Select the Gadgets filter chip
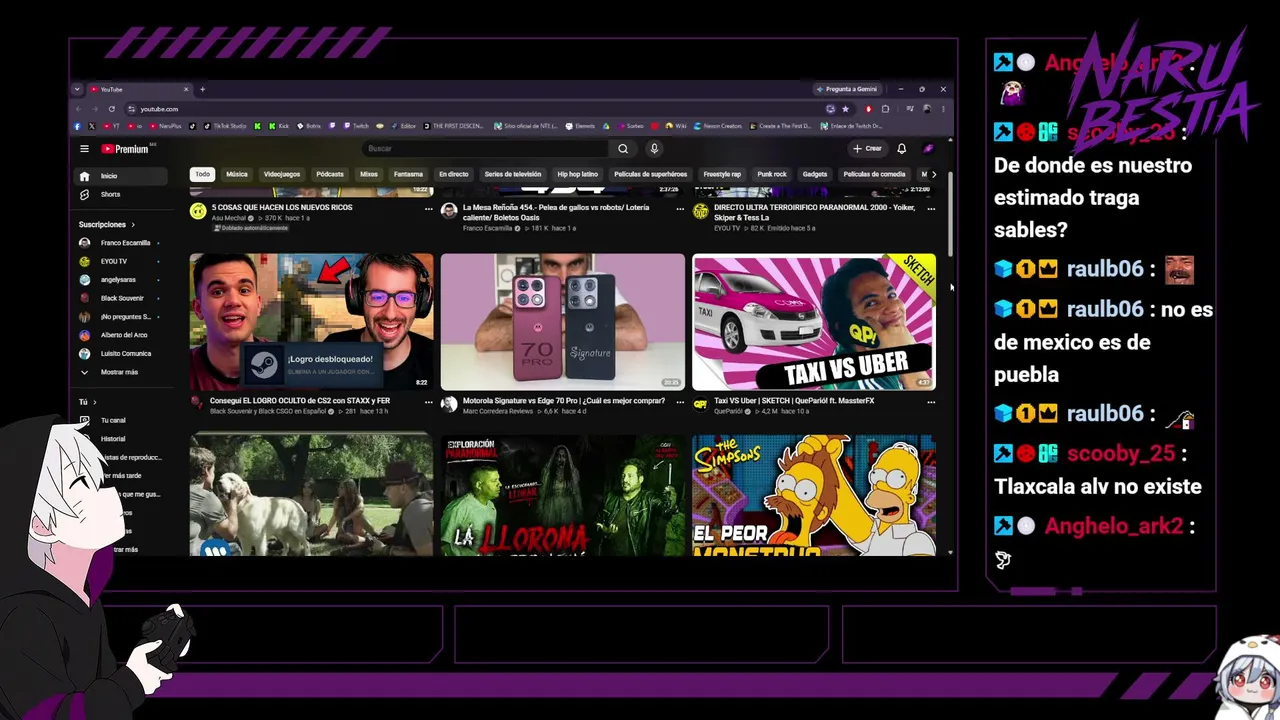 tap(815, 174)
